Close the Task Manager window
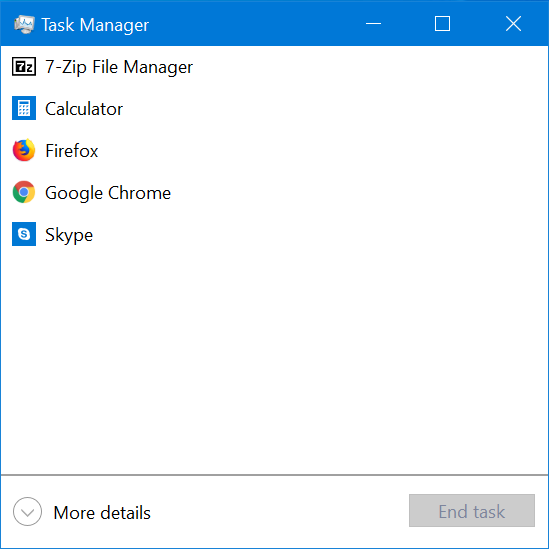Screen dimensions: 549x549 pos(513,24)
